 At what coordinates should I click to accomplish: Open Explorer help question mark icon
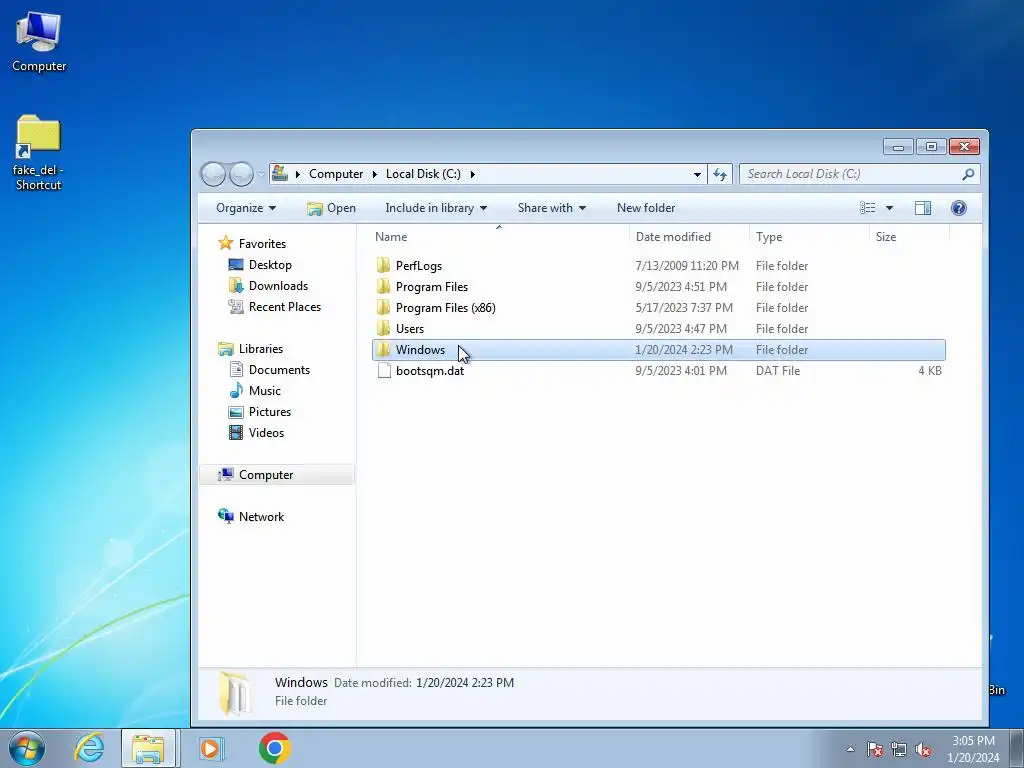click(958, 208)
